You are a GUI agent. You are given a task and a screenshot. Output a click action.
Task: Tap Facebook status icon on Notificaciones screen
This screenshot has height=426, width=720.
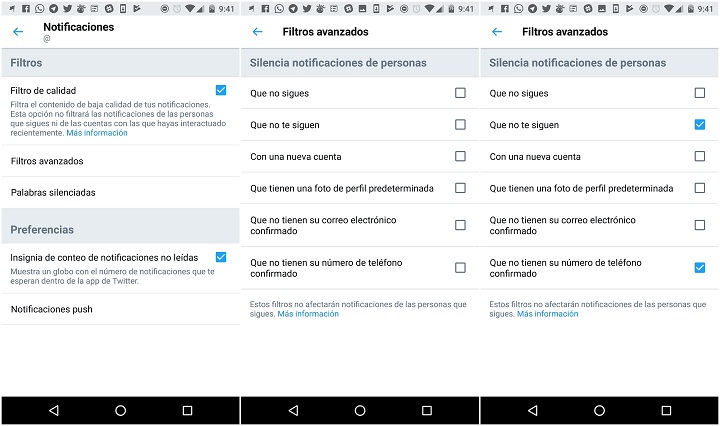click(26, 9)
